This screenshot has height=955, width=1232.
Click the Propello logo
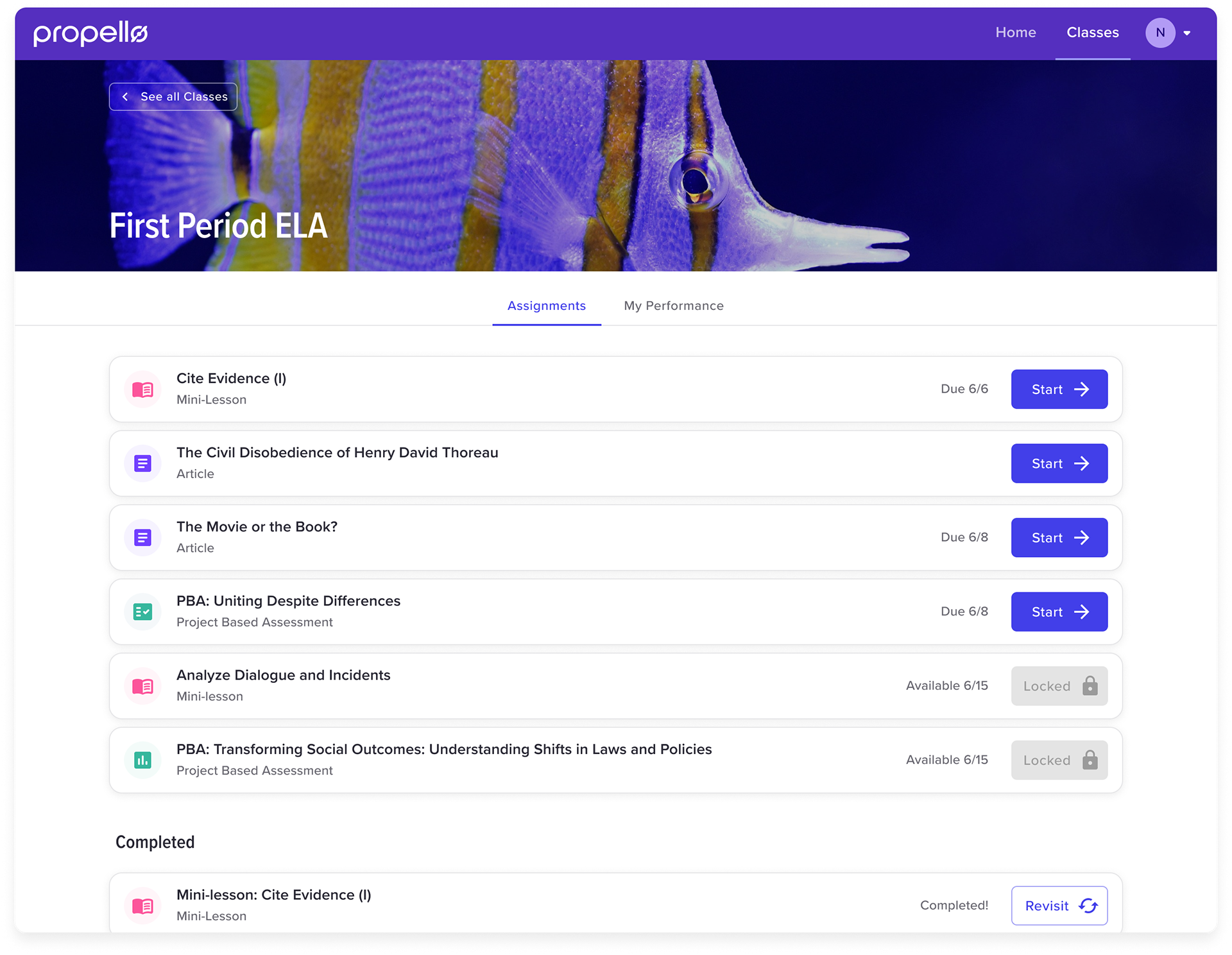(x=90, y=33)
